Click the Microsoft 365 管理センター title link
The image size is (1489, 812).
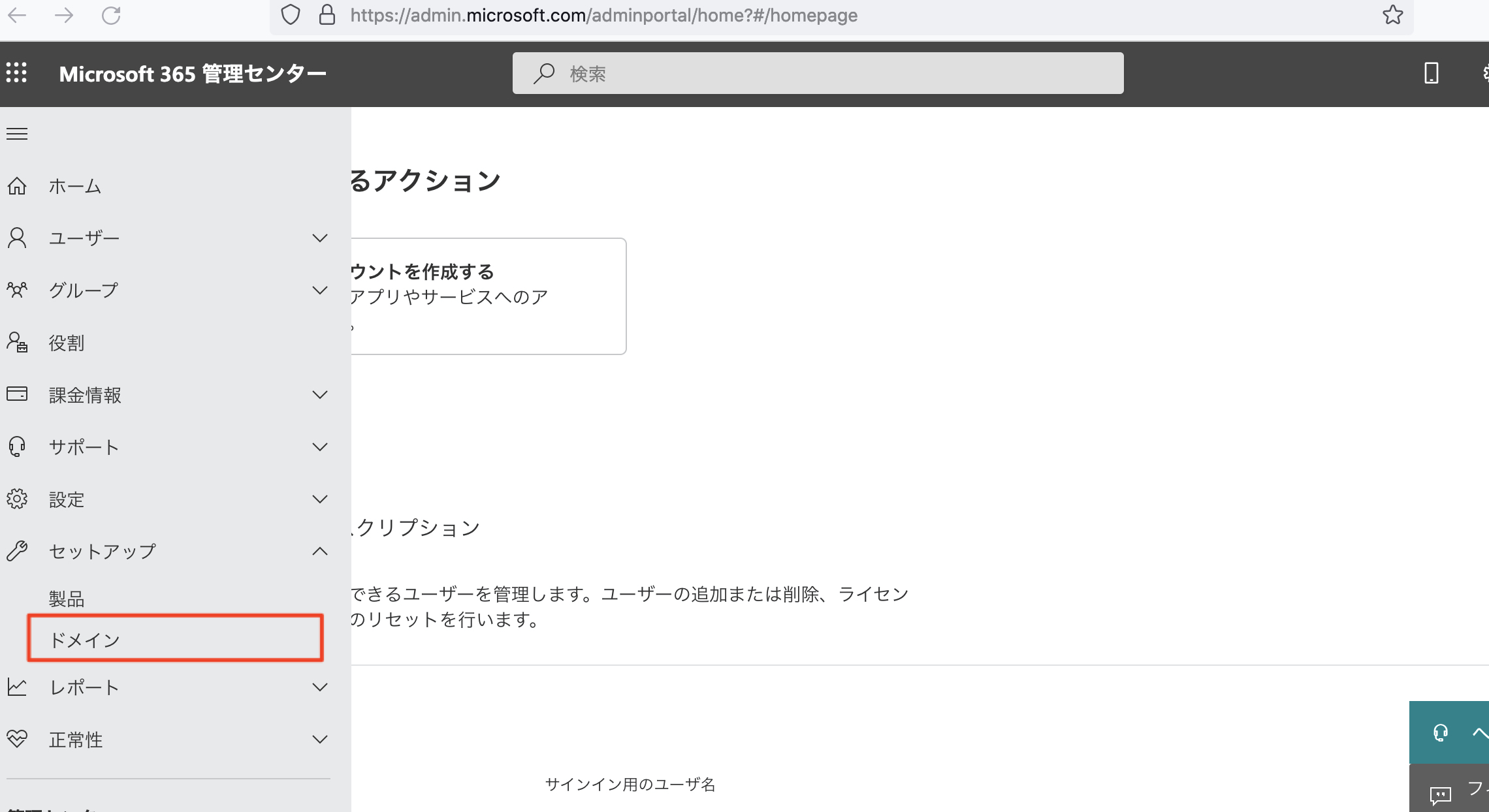(193, 74)
